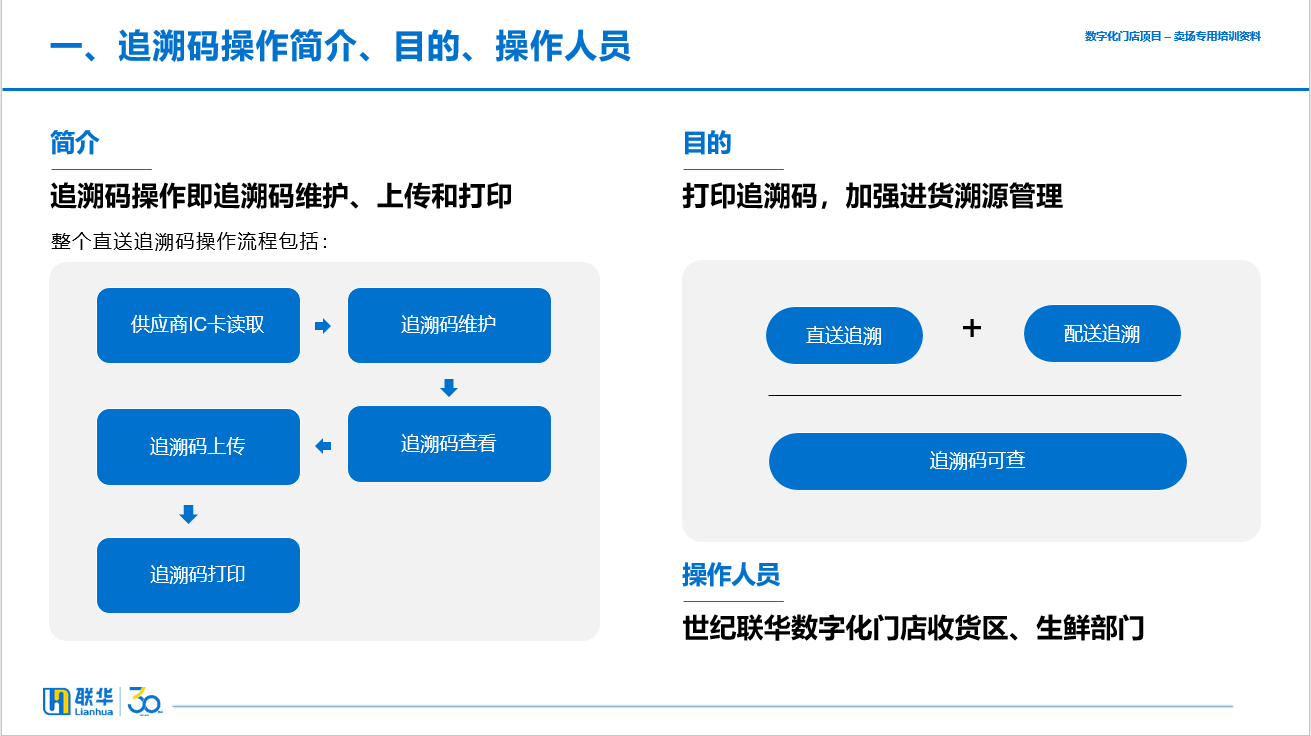This screenshot has height=736, width=1311.
Task: Click the plus sign between the pills
Action: 971,327
